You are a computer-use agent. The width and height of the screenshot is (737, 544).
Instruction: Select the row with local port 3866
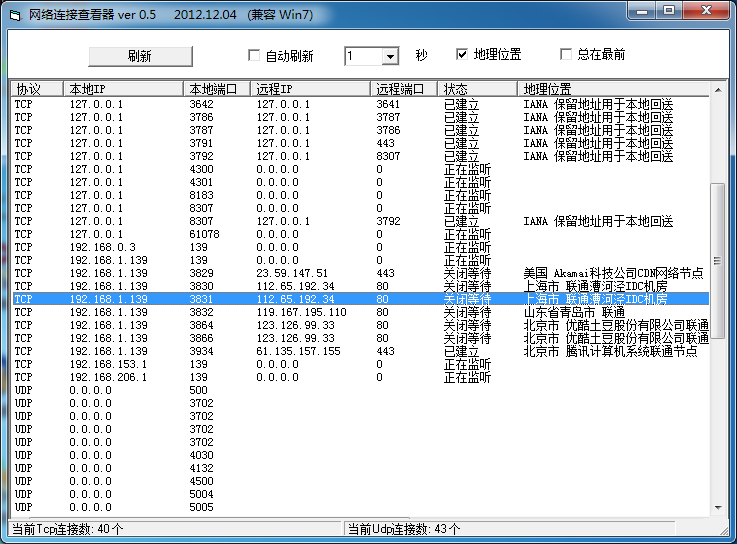click(x=361, y=338)
